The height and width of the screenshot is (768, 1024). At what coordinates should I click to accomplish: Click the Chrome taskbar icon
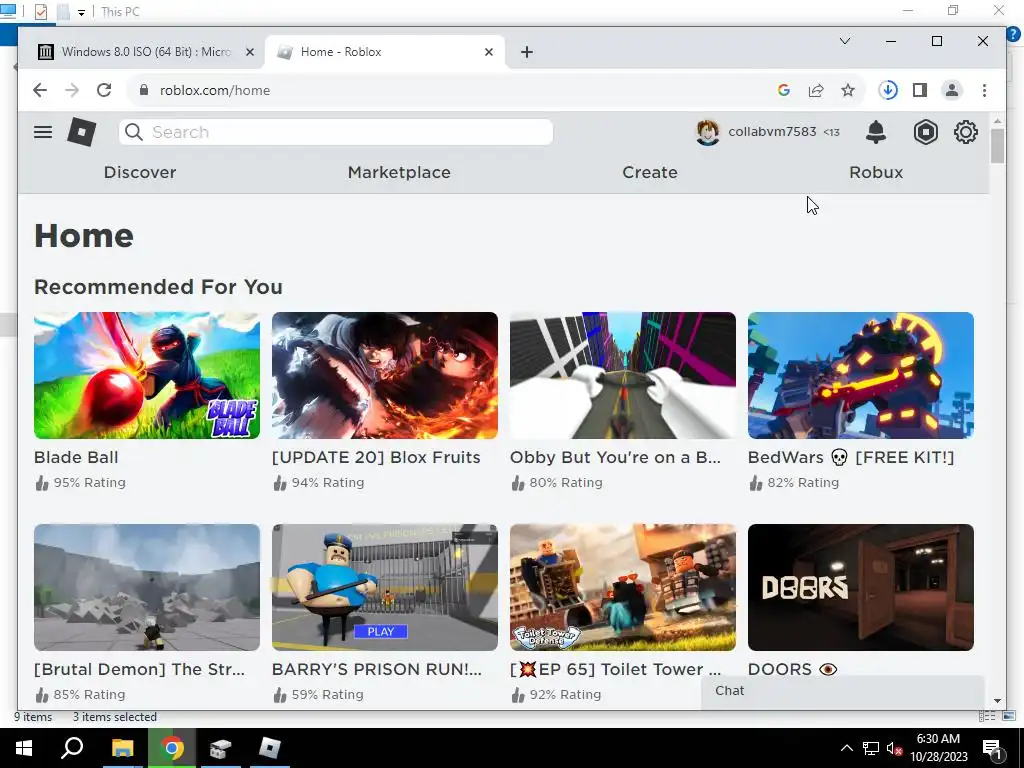coord(172,748)
